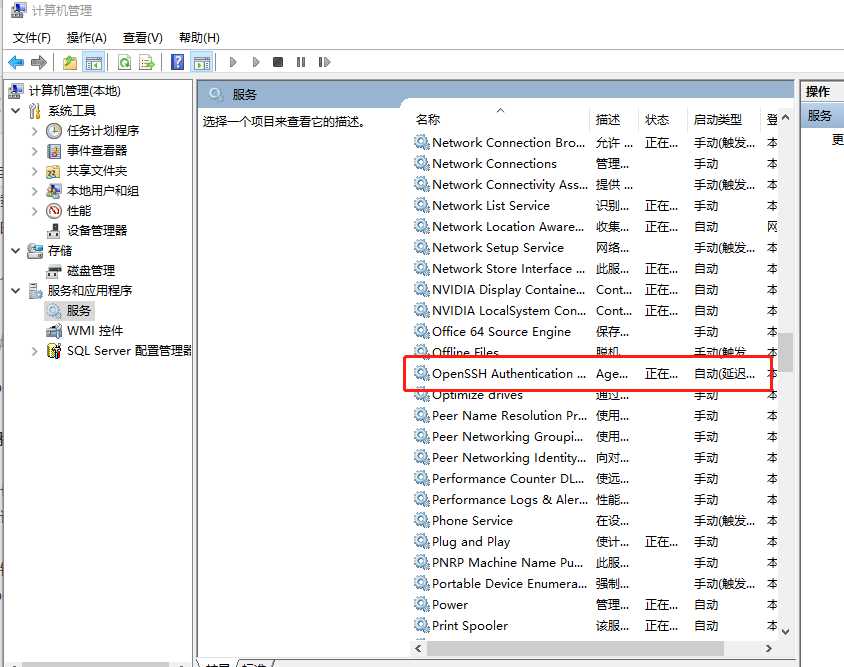Click the Refresh toolbar icon
Screen dimensions: 844x667
coord(124,62)
